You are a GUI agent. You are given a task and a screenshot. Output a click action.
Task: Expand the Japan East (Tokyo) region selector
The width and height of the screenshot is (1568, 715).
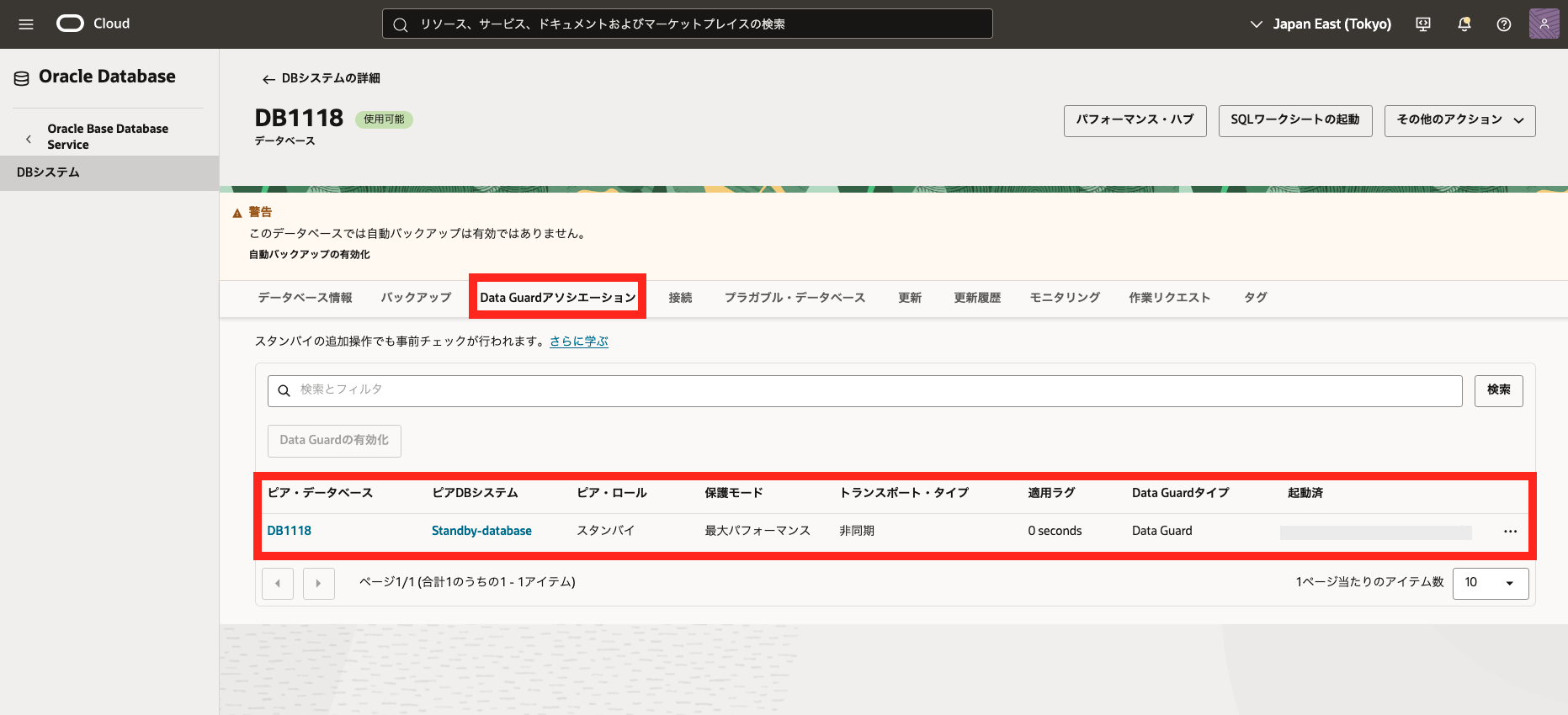1321,24
